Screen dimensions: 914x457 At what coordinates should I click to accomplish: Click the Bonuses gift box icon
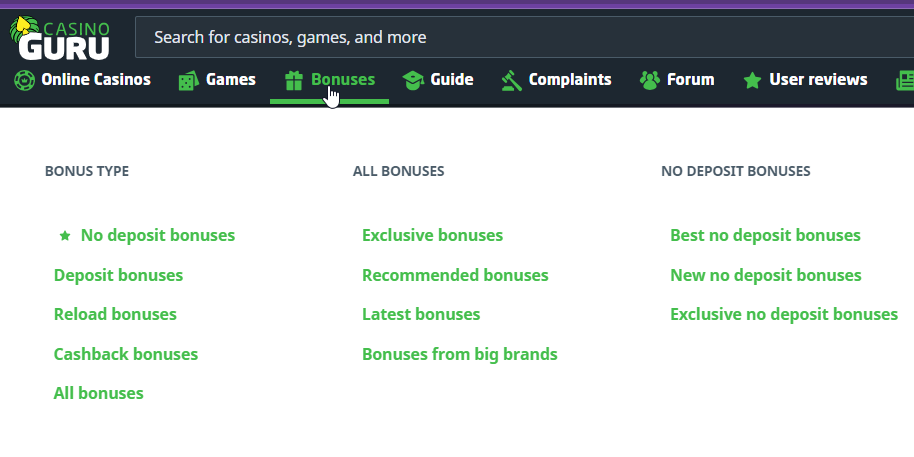tap(293, 80)
